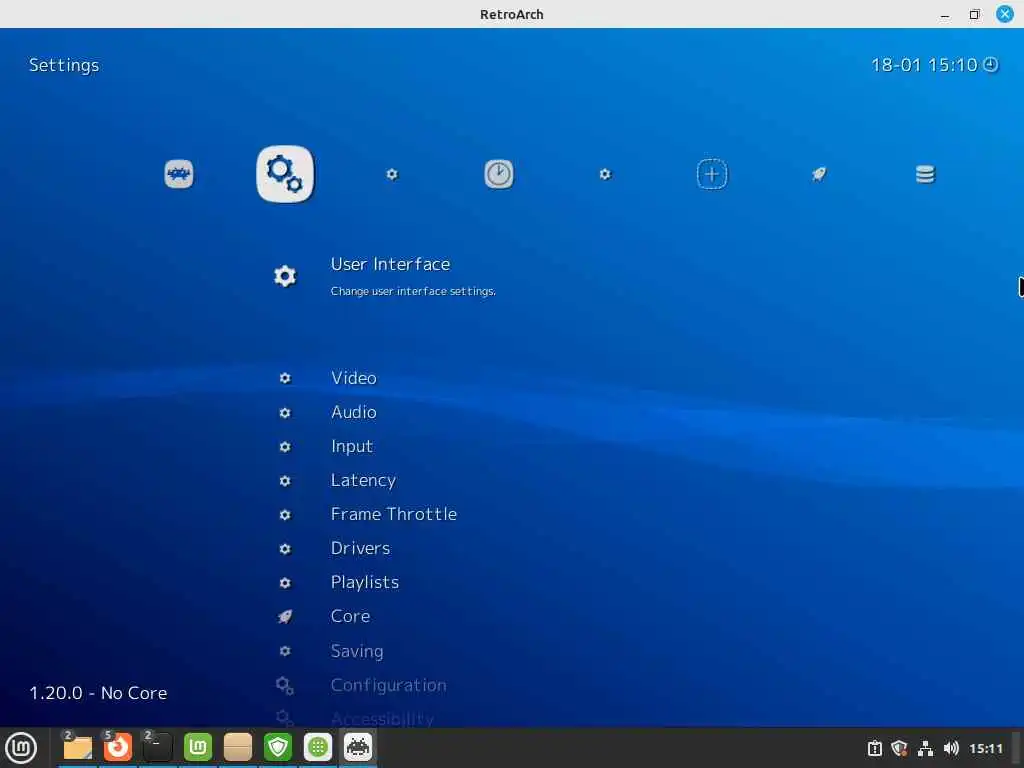Open the Core settings entry
Screen dimensions: 1024x768
coord(350,616)
